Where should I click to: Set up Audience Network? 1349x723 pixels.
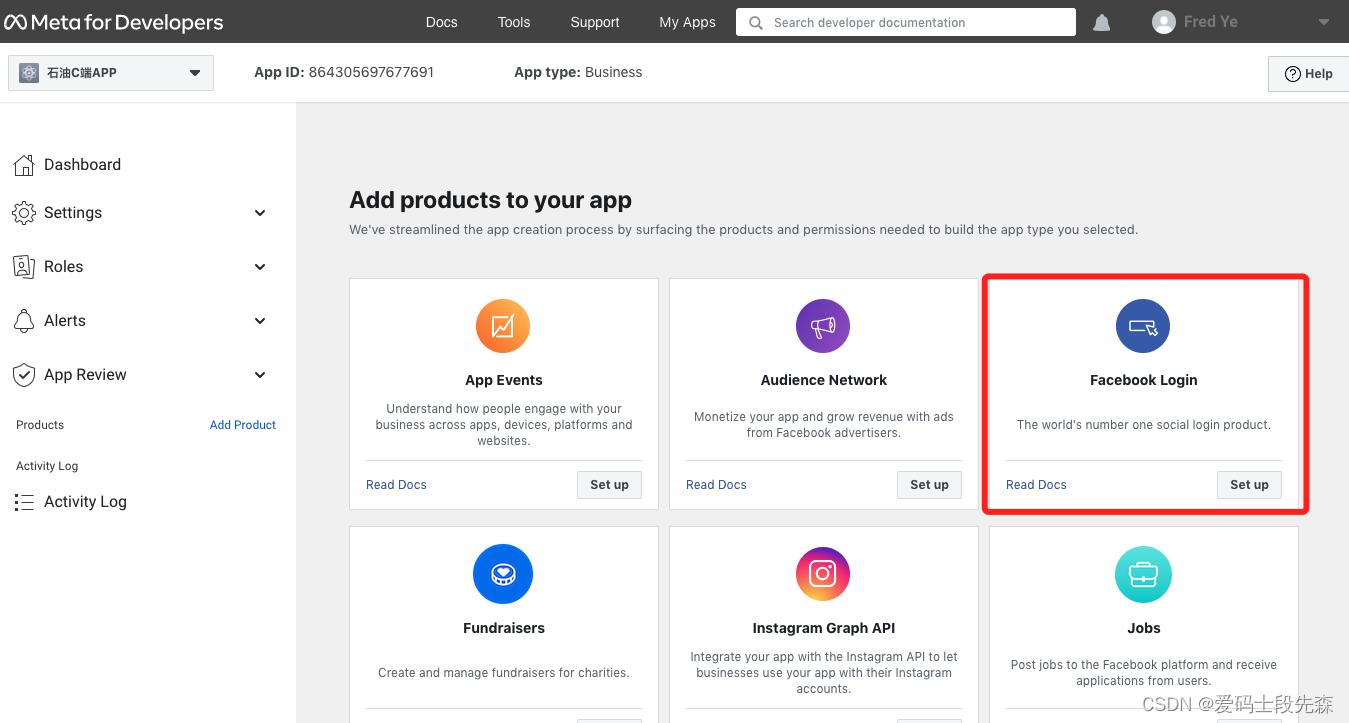pyautogui.click(x=929, y=485)
